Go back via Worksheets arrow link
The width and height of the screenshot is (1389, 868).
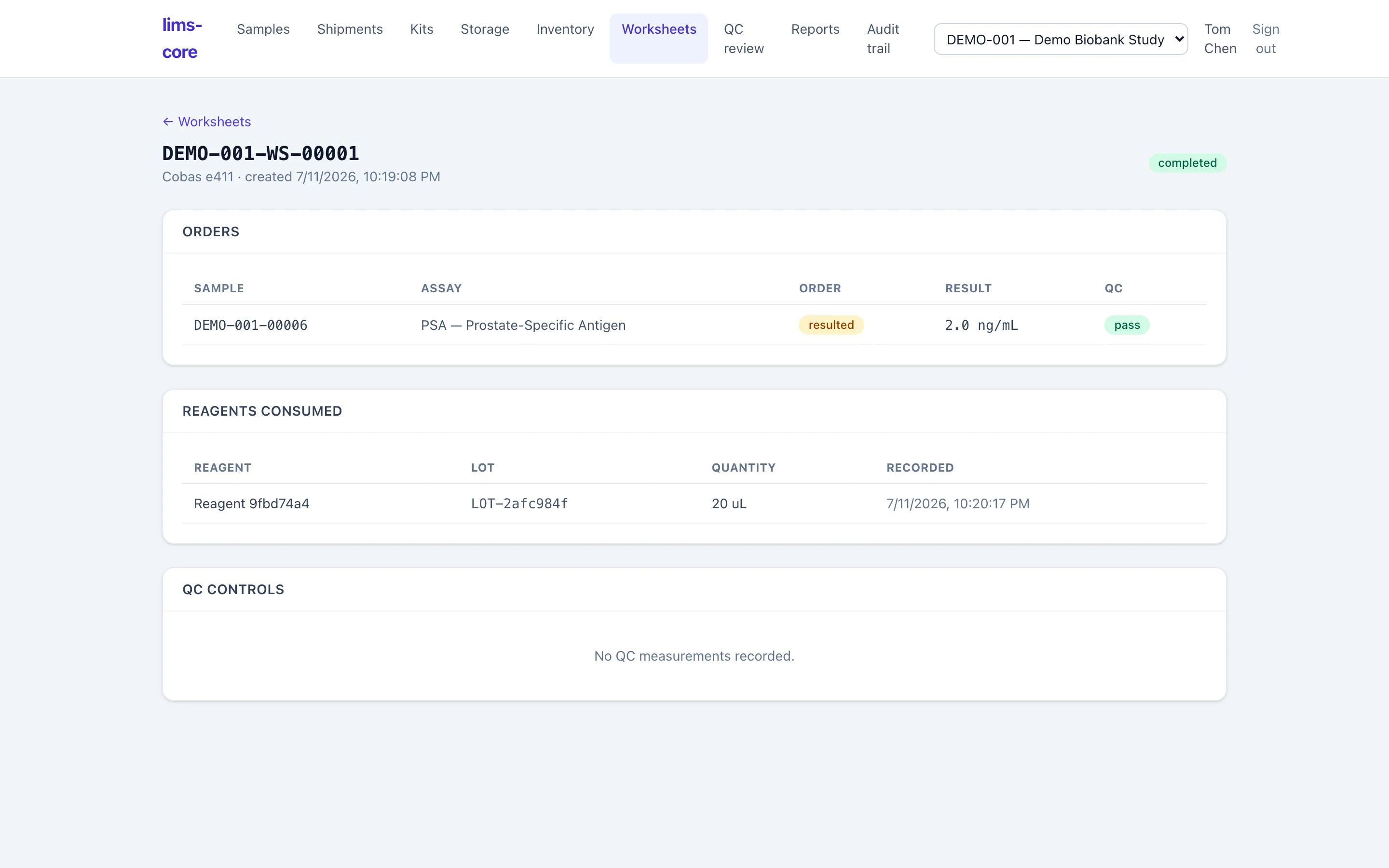[206, 122]
